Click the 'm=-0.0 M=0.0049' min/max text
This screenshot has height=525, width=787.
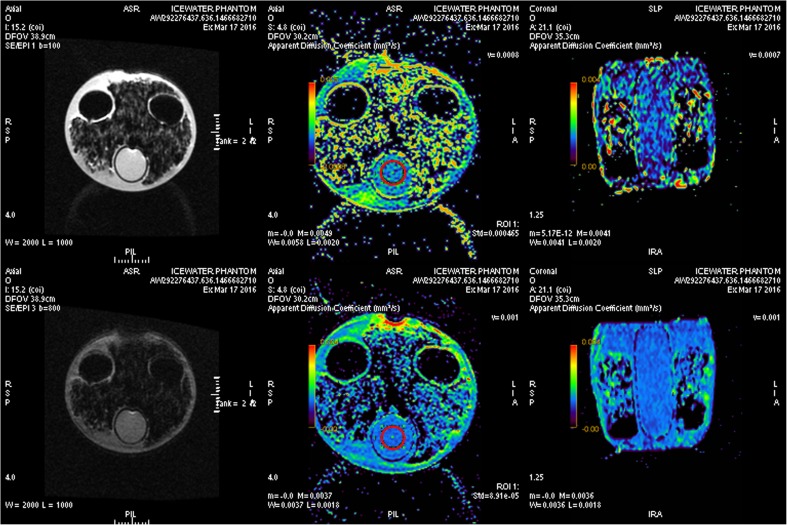[300, 233]
